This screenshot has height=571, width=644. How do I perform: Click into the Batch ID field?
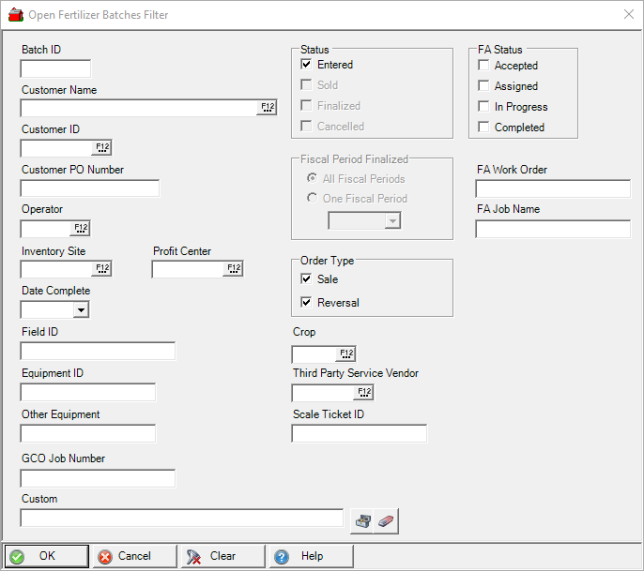pyautogui.click(x=55, y=69)
